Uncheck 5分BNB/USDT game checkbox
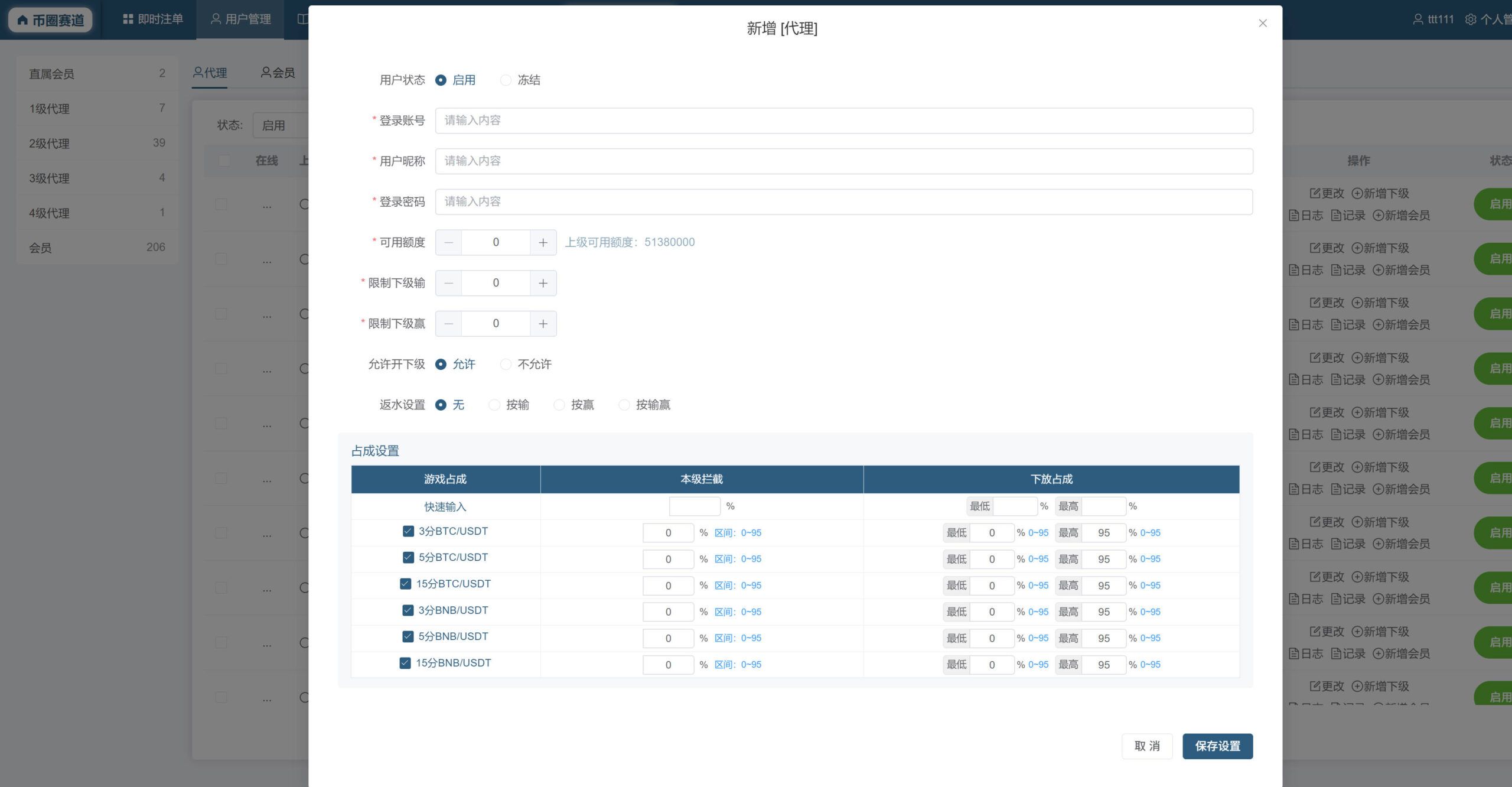Screen dimensions: 1512x787 (x=408, y=636)
